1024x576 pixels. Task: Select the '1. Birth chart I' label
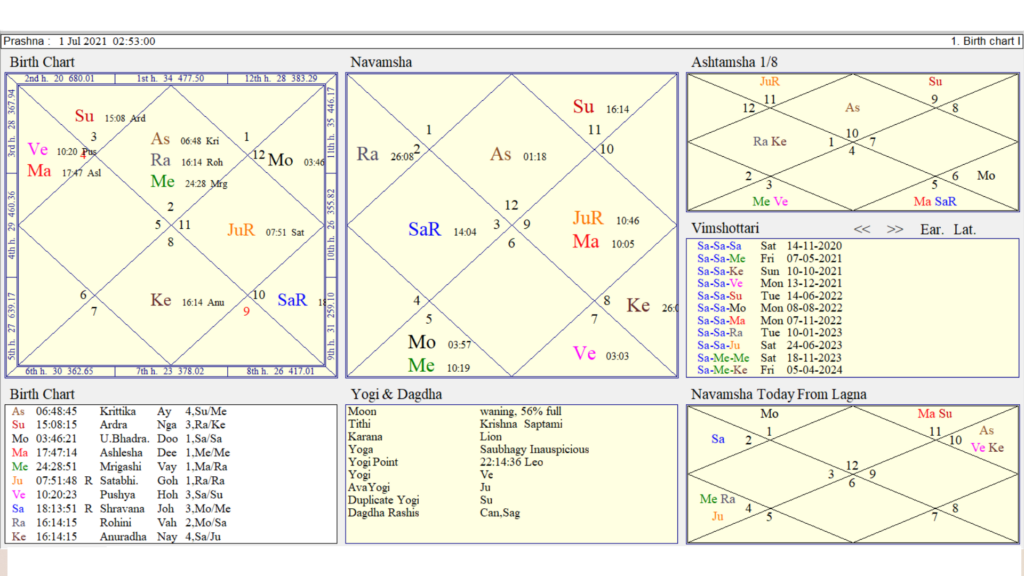pos(985,41)
